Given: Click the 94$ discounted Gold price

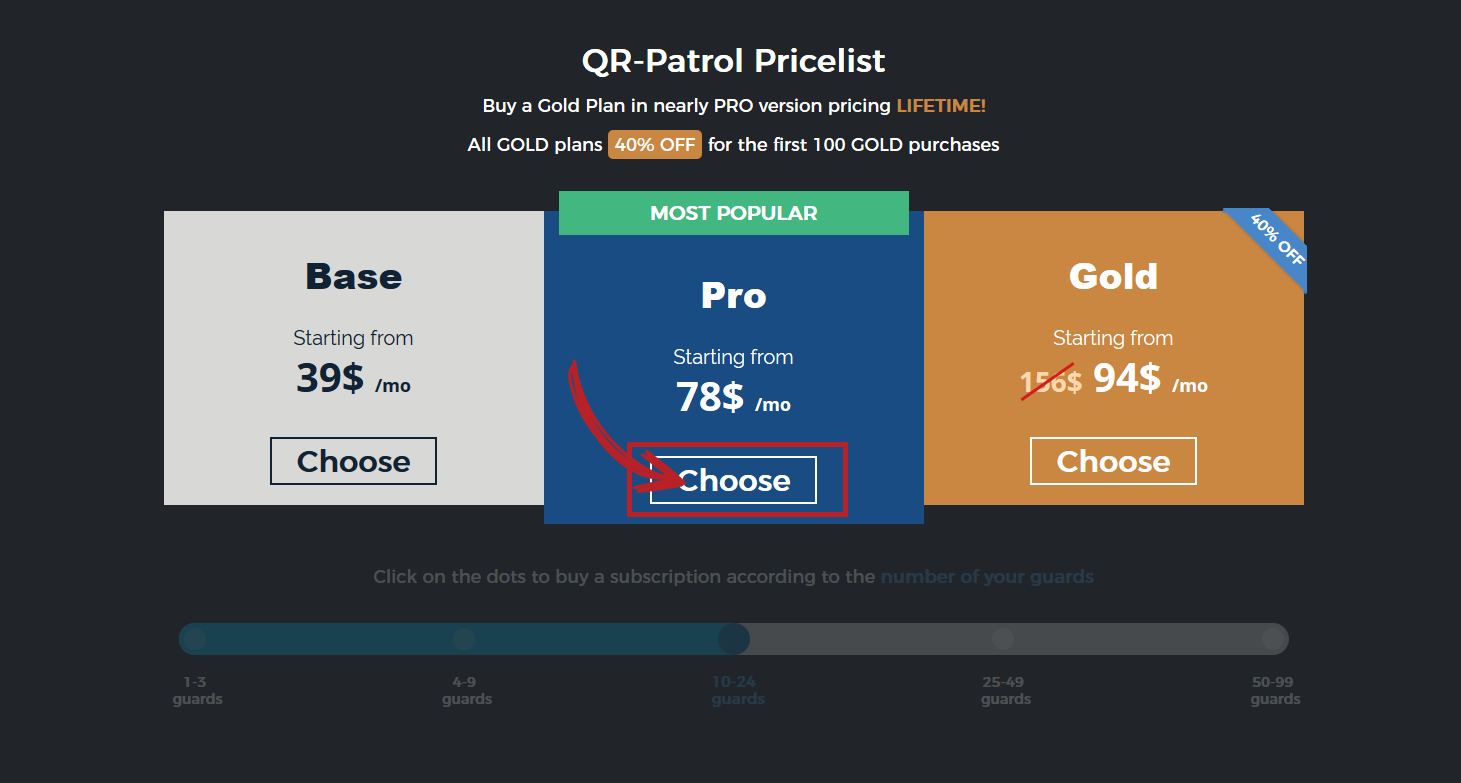Looking at the screenshot, I should click(x=1126, y=378).
